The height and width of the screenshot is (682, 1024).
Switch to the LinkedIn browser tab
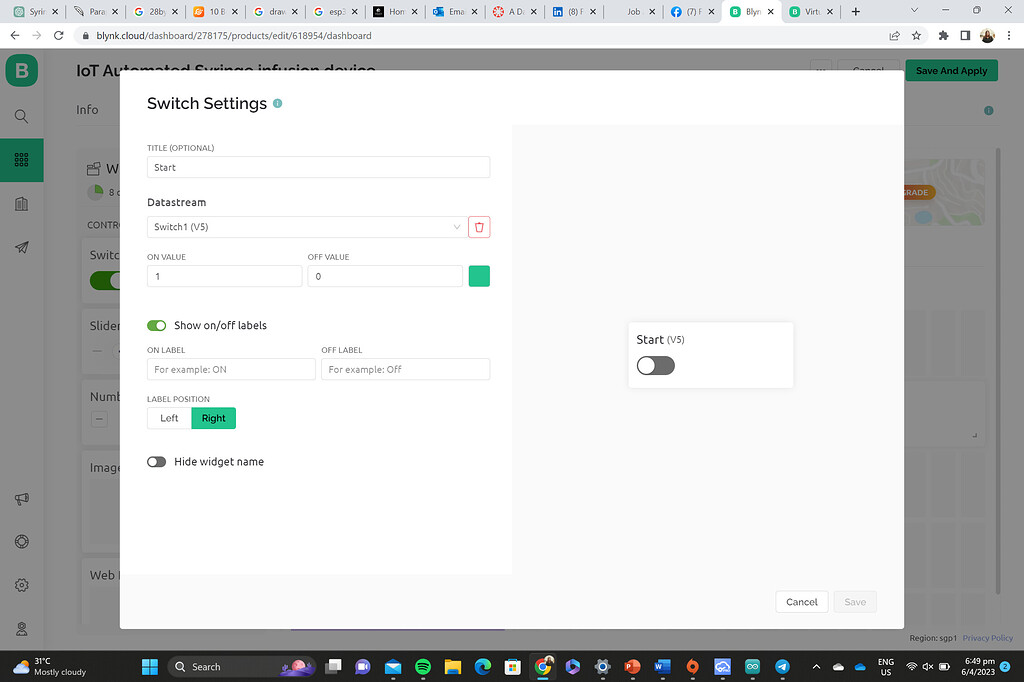click(573, 12)
